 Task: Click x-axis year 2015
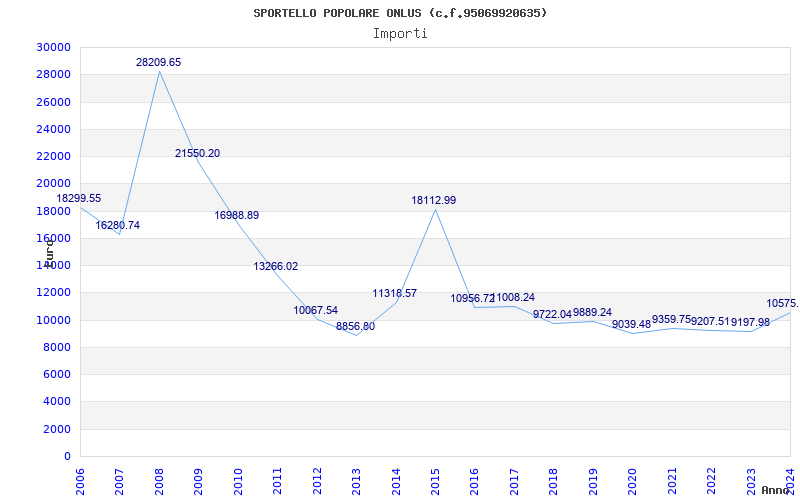click(435, 481)
